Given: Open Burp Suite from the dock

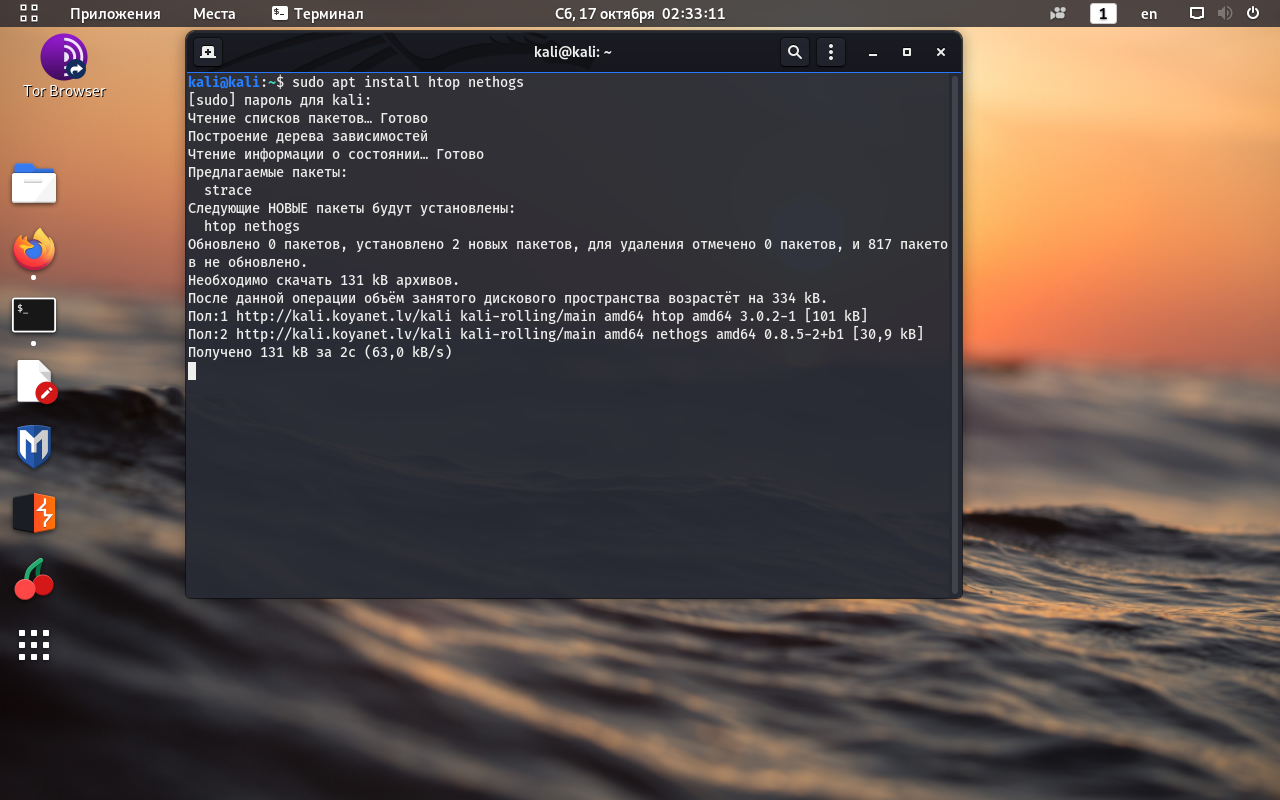Looking at the screenshot, I should coord(34,513).
